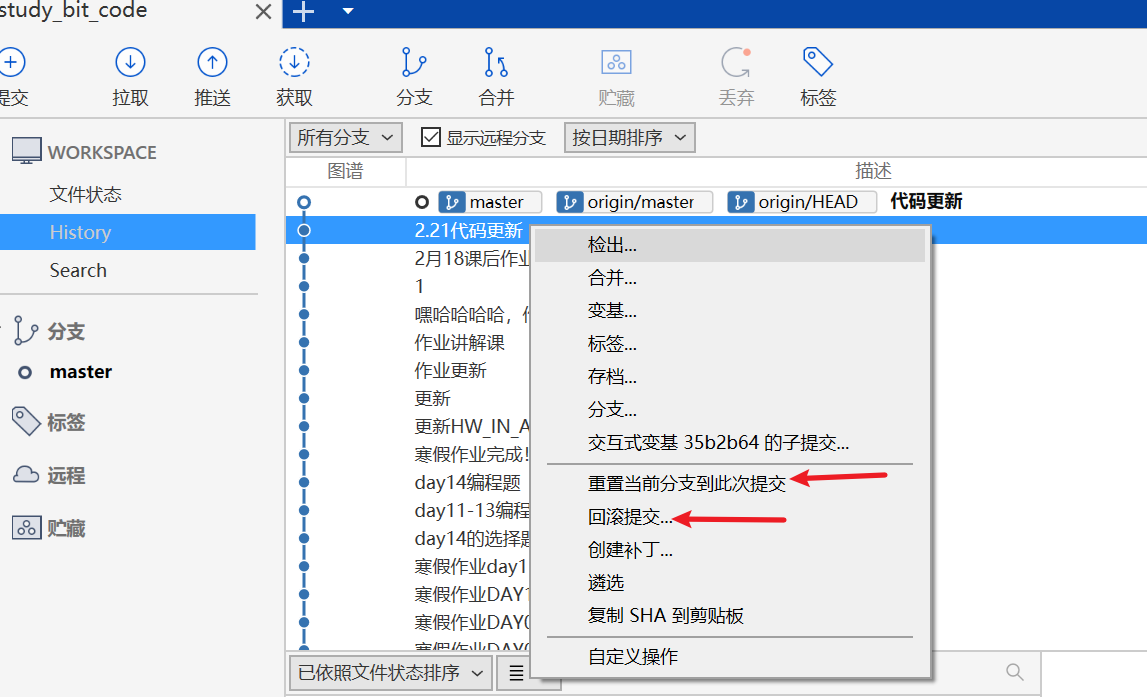
Task: Click the Tag (标签) toolbar icon
Action: pos(817,63)
